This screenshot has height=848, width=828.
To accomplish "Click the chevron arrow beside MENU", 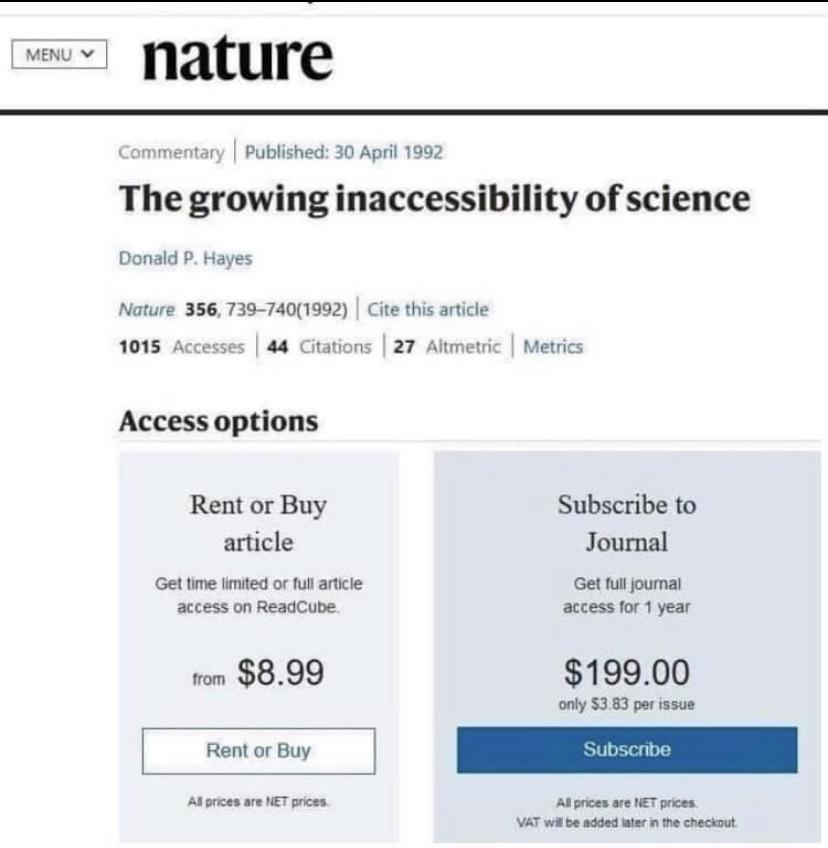I will click(87, 54).
